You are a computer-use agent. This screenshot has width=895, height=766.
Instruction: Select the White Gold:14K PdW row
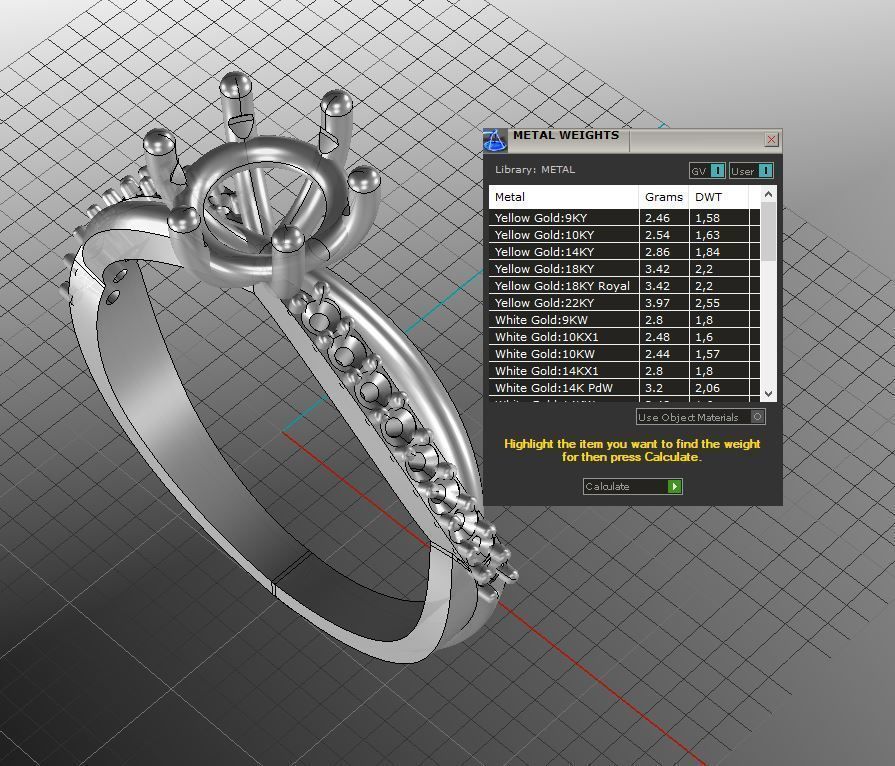[624, 388]
